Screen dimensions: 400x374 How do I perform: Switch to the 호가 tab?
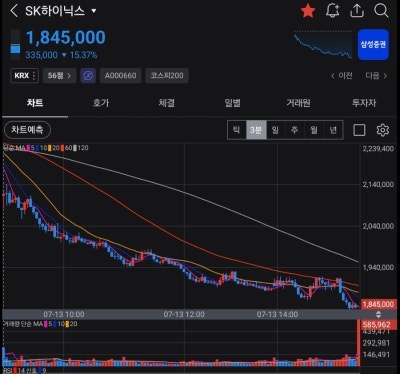pyautogui.click(x=101, y=103)
